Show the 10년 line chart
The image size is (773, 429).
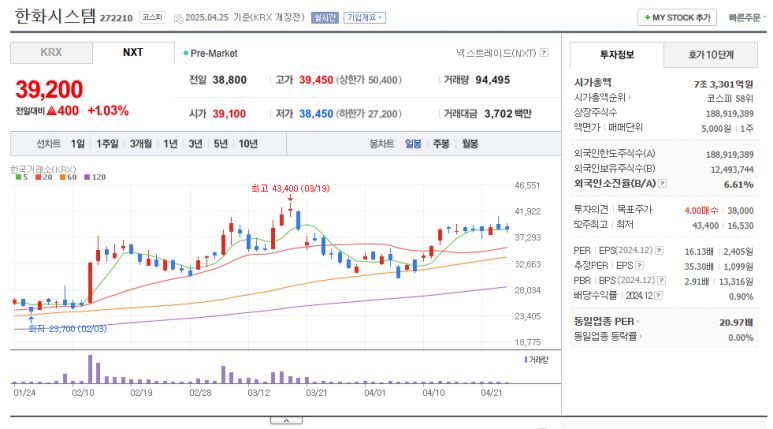click(248, 143)
